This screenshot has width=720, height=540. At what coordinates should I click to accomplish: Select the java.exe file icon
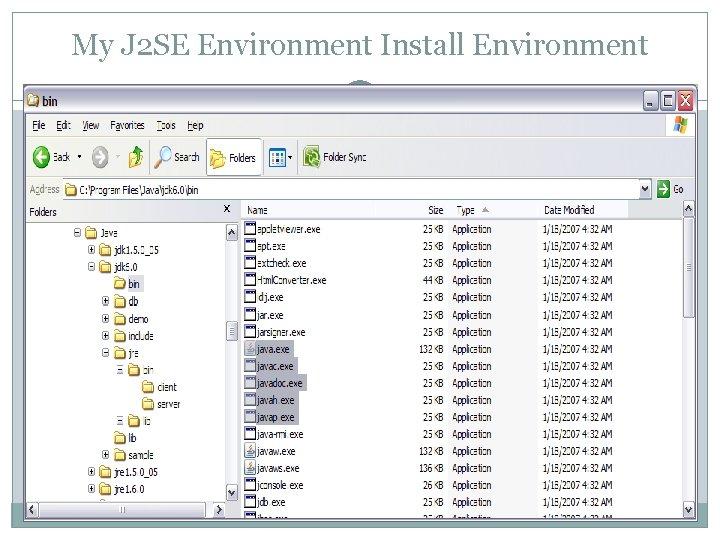pyautogui.click(x=251, y=349)
